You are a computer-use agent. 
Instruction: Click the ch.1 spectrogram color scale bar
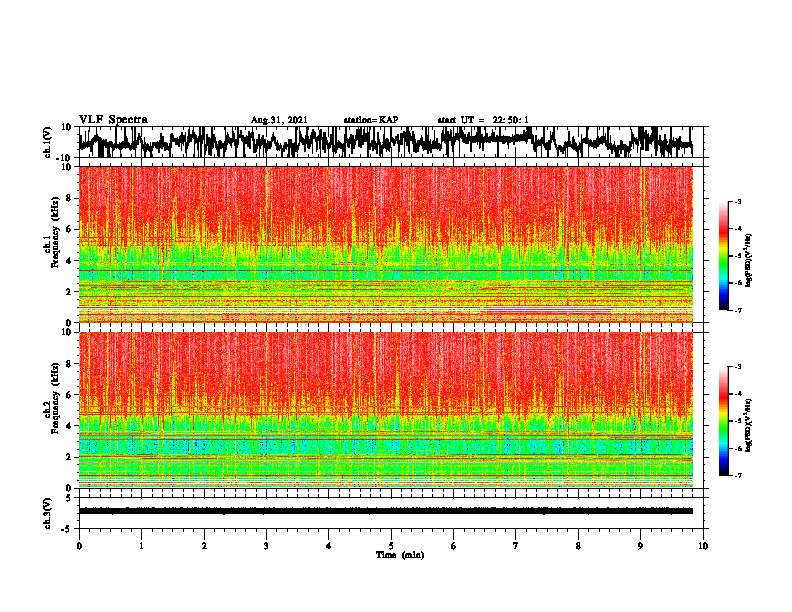pyautogui.click(x=723, y=256)
